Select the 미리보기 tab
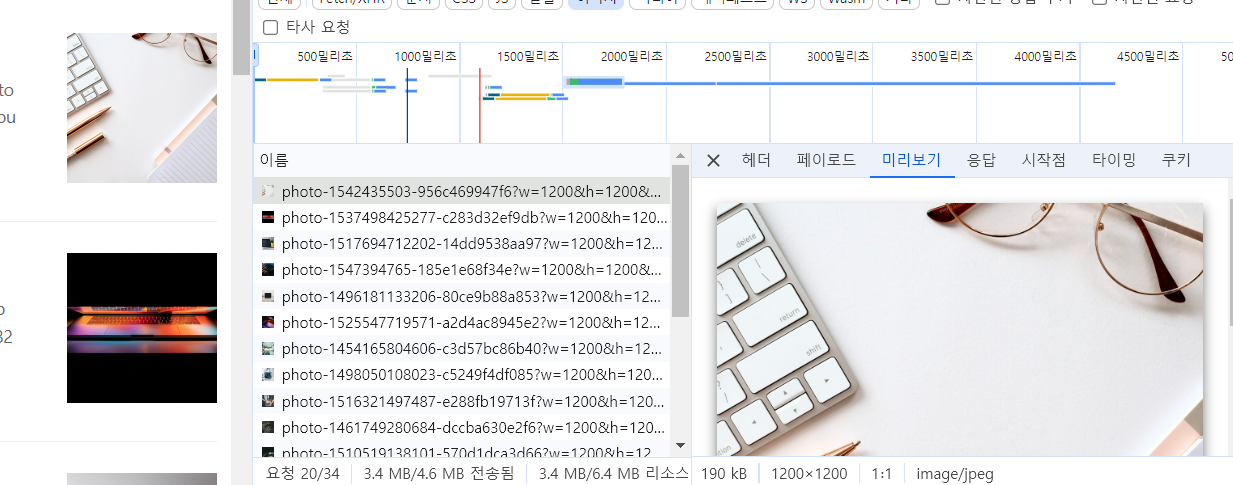 pos(912,160)
